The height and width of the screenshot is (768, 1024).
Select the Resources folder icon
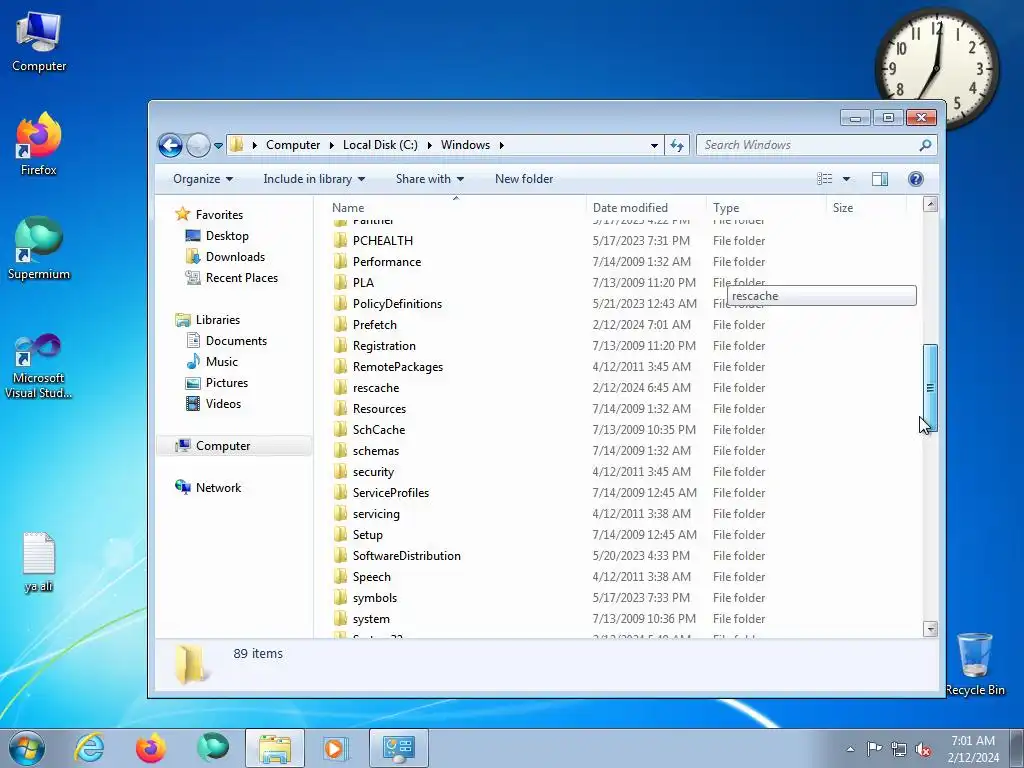click(x=340, y=409)
